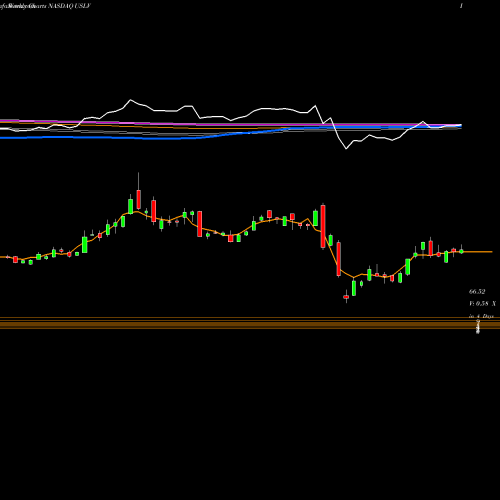Click the lowest candlestick at the chart bottom
Viewport: 500px width, 500px height.
coord(346,296)
